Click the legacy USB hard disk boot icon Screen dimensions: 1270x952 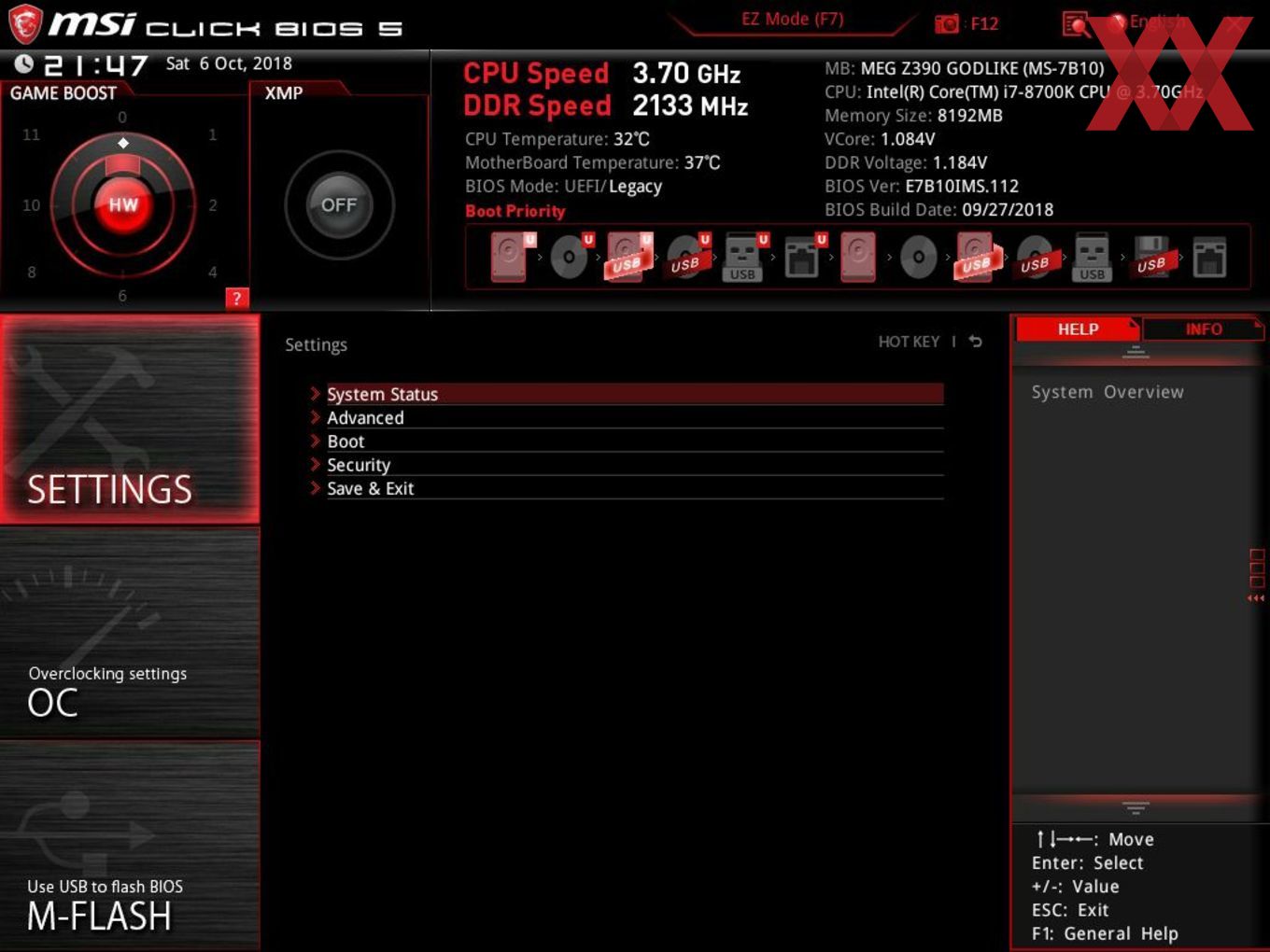click(977, 258)
